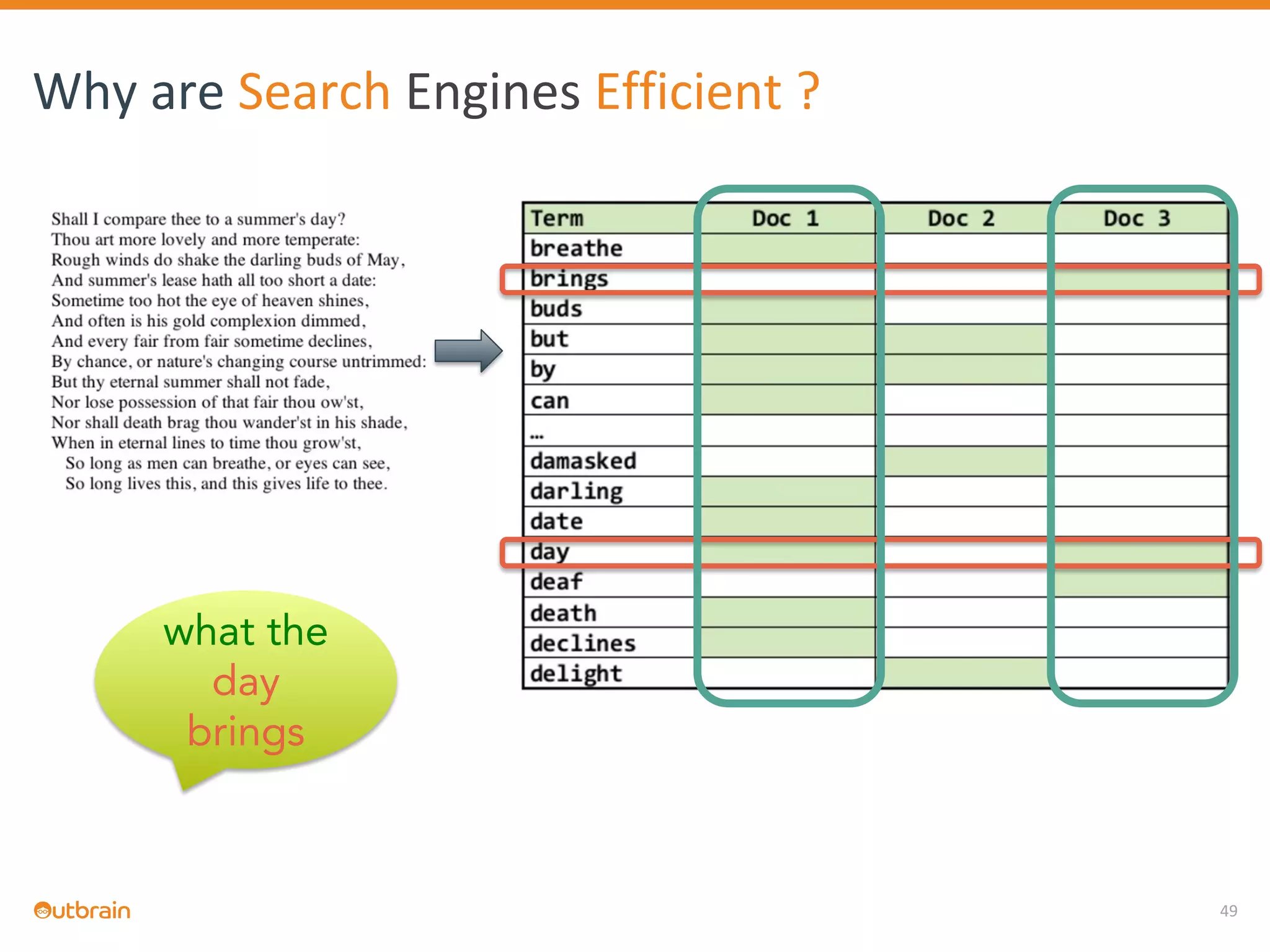Screen dimensions: 1270x952
Task: Click the Outbrain logo
Action: 82,910
